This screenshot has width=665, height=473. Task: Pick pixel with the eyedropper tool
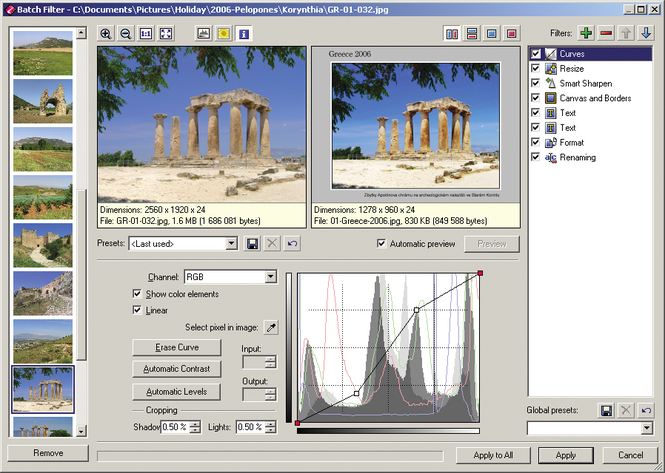pyautogui.click(x=269, y=327)
